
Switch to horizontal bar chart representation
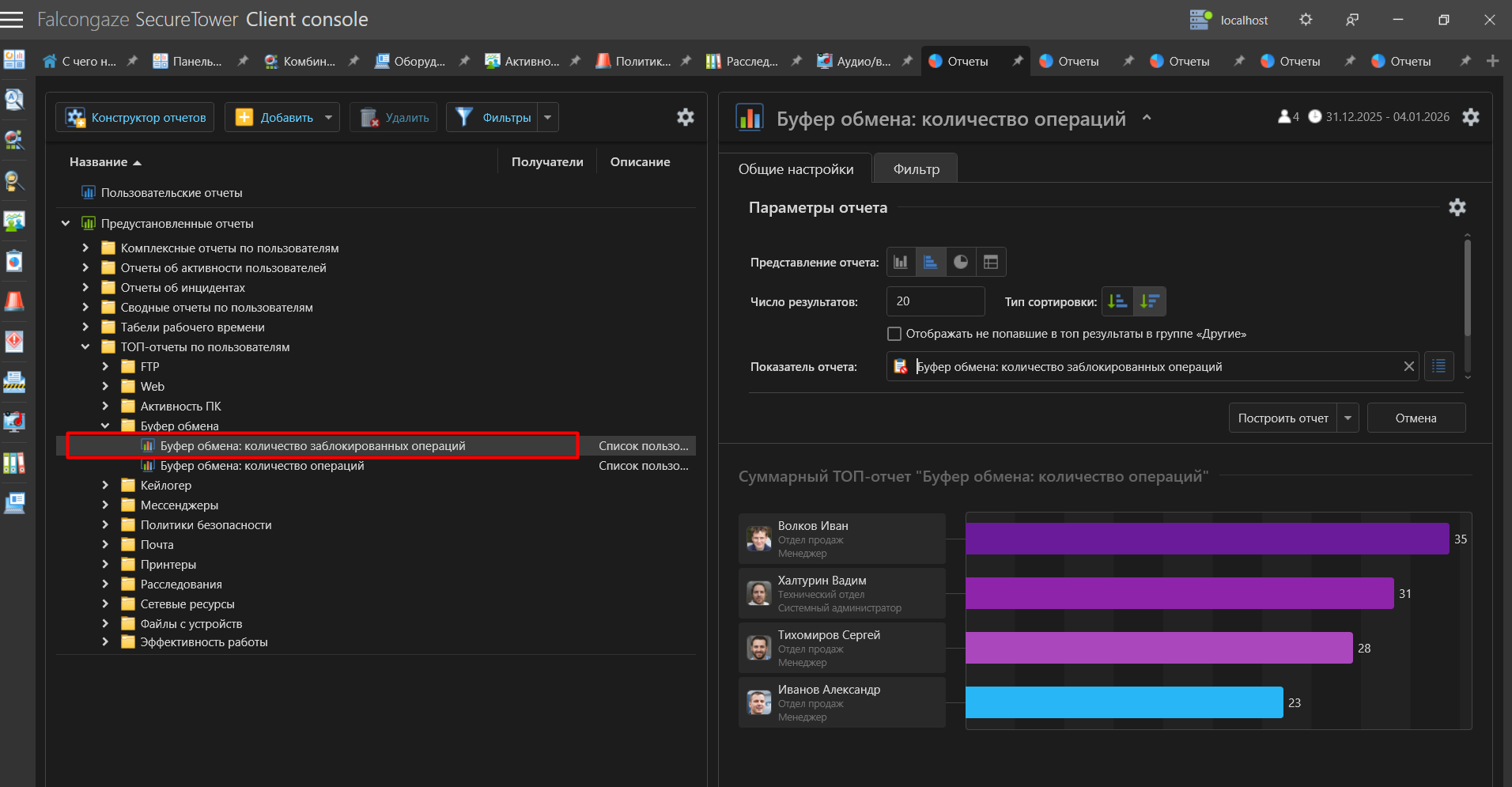click(x=931, y=262)
